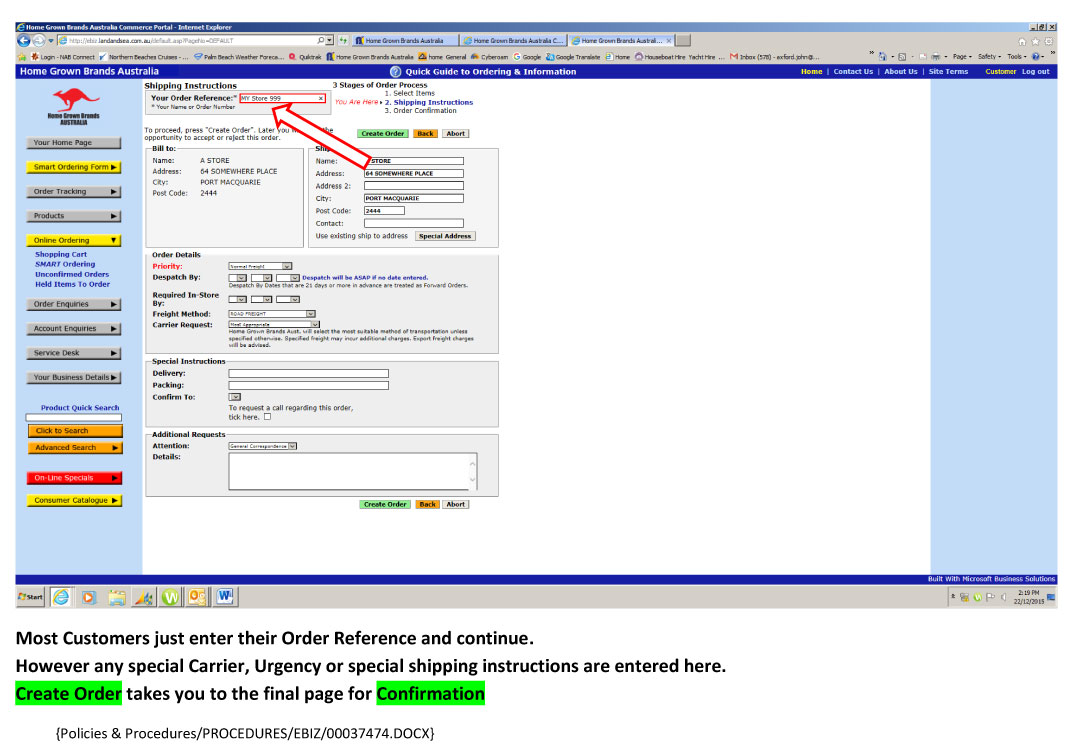Open Outlook from the taskbar
The image size is (1081, 746).
pyautogui.click(x=196, y=597)
